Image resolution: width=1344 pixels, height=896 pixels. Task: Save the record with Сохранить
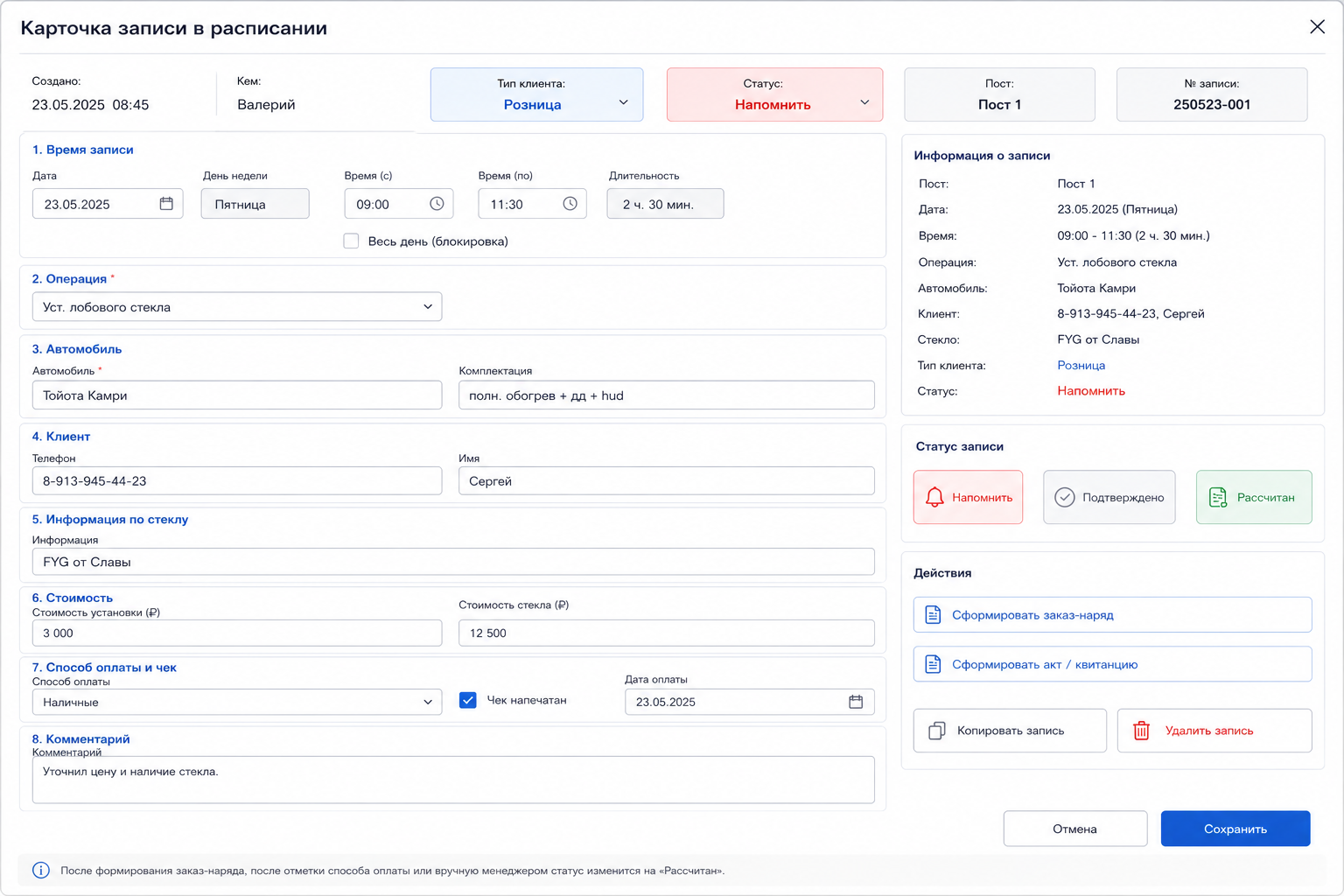[x=1235, y=829]
